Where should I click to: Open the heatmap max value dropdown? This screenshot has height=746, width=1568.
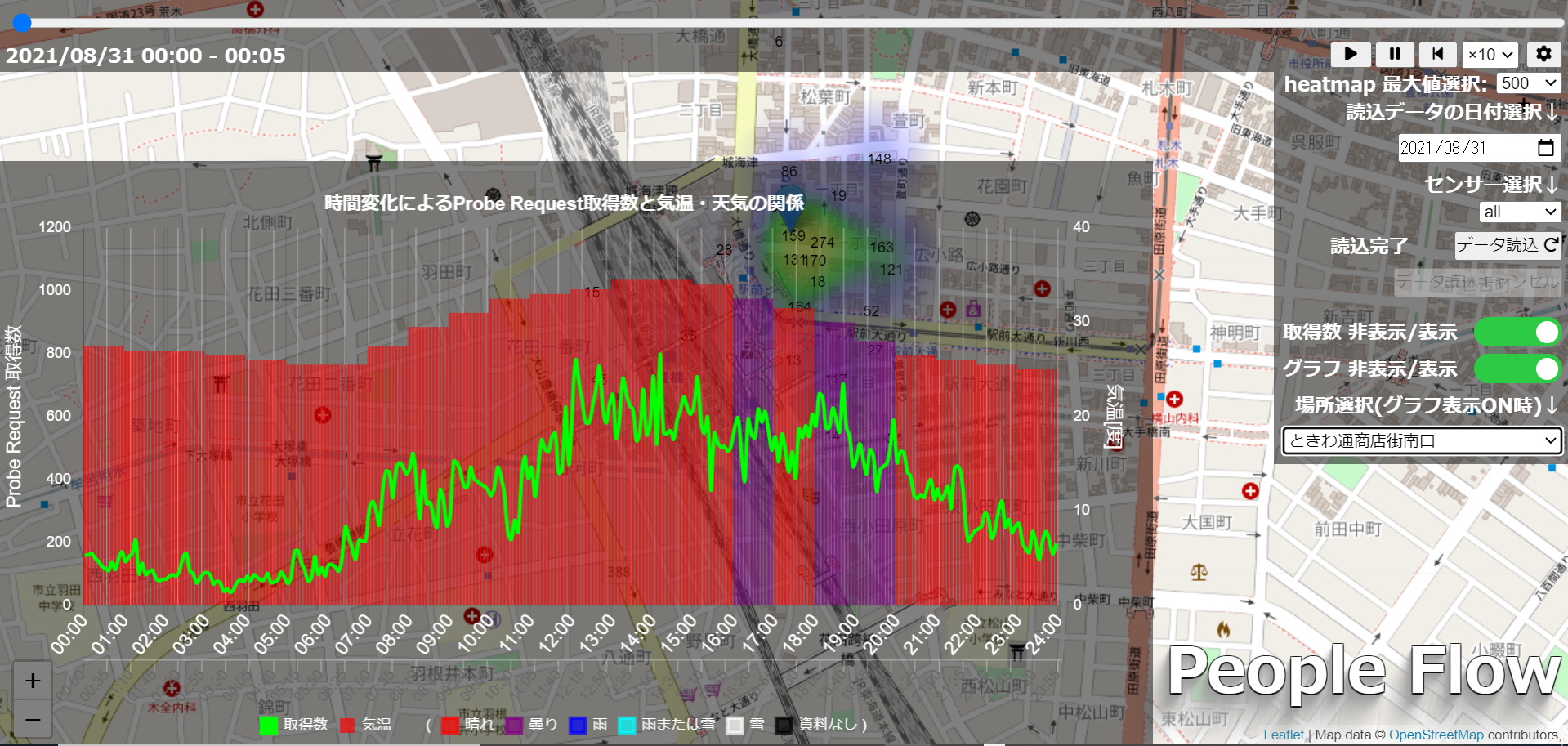coord(1528,83)
